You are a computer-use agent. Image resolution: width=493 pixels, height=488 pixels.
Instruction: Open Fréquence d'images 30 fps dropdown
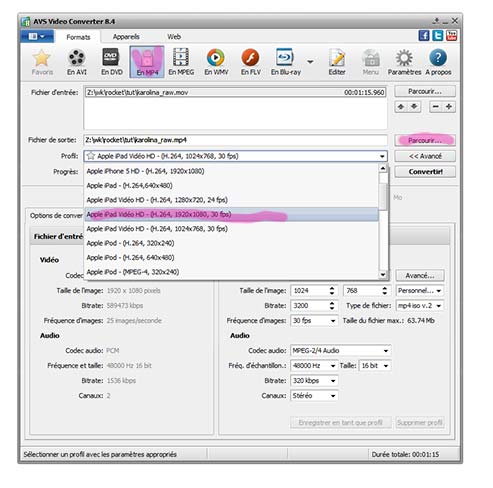click(x=314, y=321)
